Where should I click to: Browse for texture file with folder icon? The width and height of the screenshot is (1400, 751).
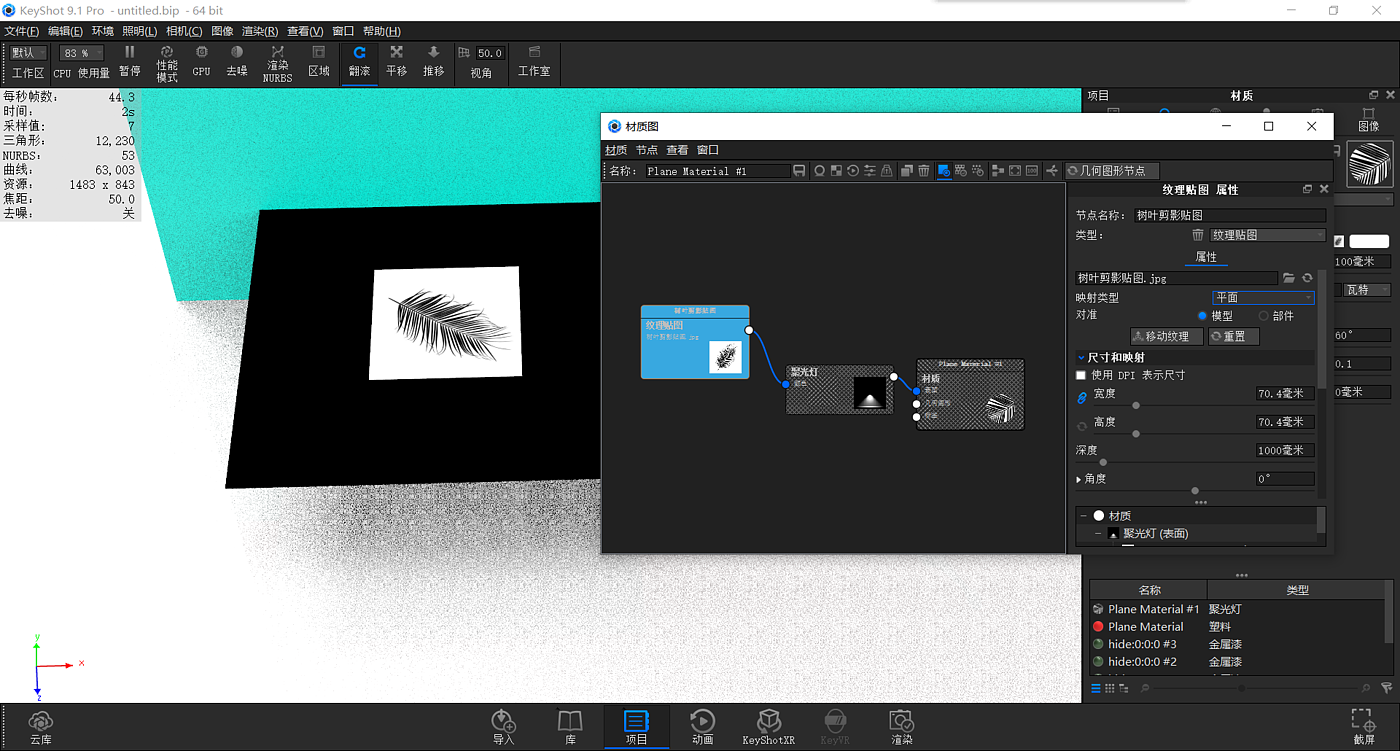(1289, 278)
